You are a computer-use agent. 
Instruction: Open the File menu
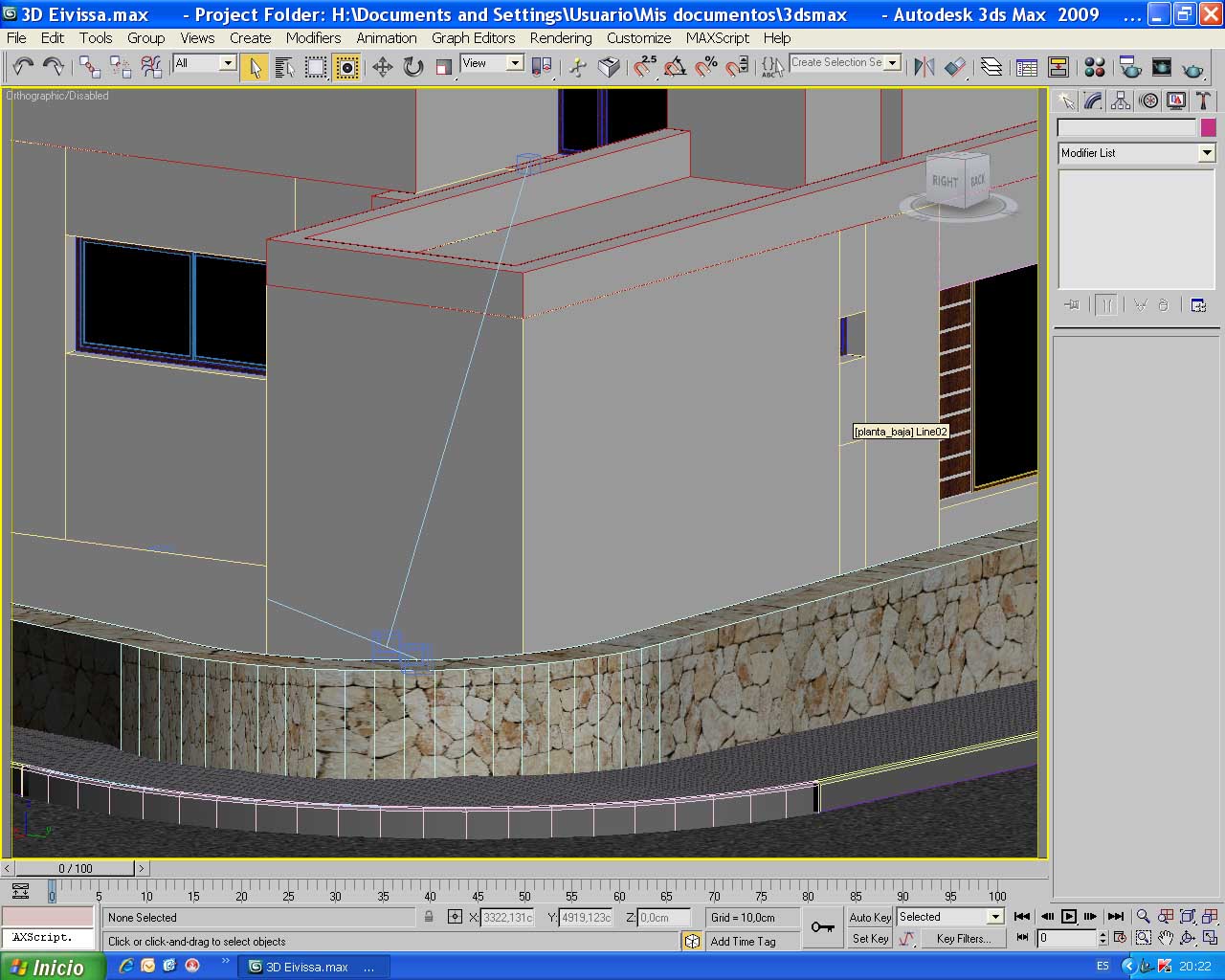point(16,38)
